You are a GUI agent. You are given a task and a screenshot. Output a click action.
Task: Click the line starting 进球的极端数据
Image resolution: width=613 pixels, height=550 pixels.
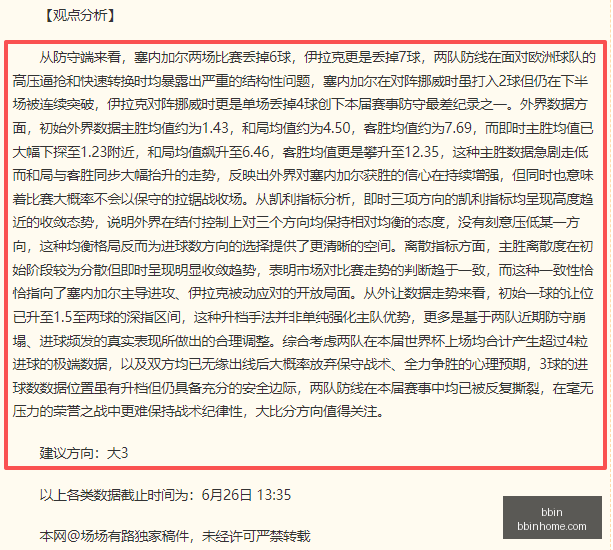click(300, 364)
